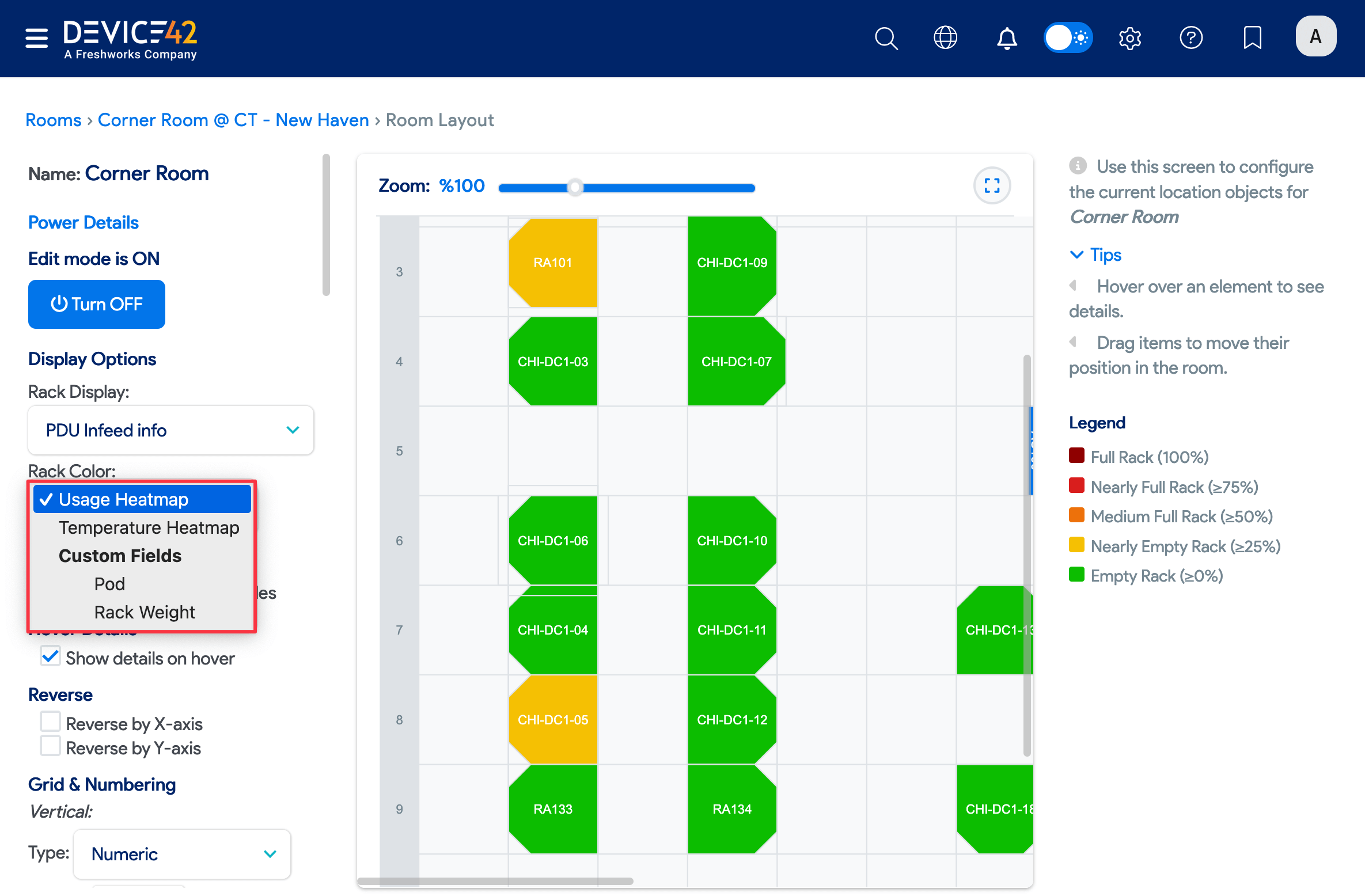Enable Reverse by Y-axis checkbox
Screen dimensions: 1365x896
[51, 746]
